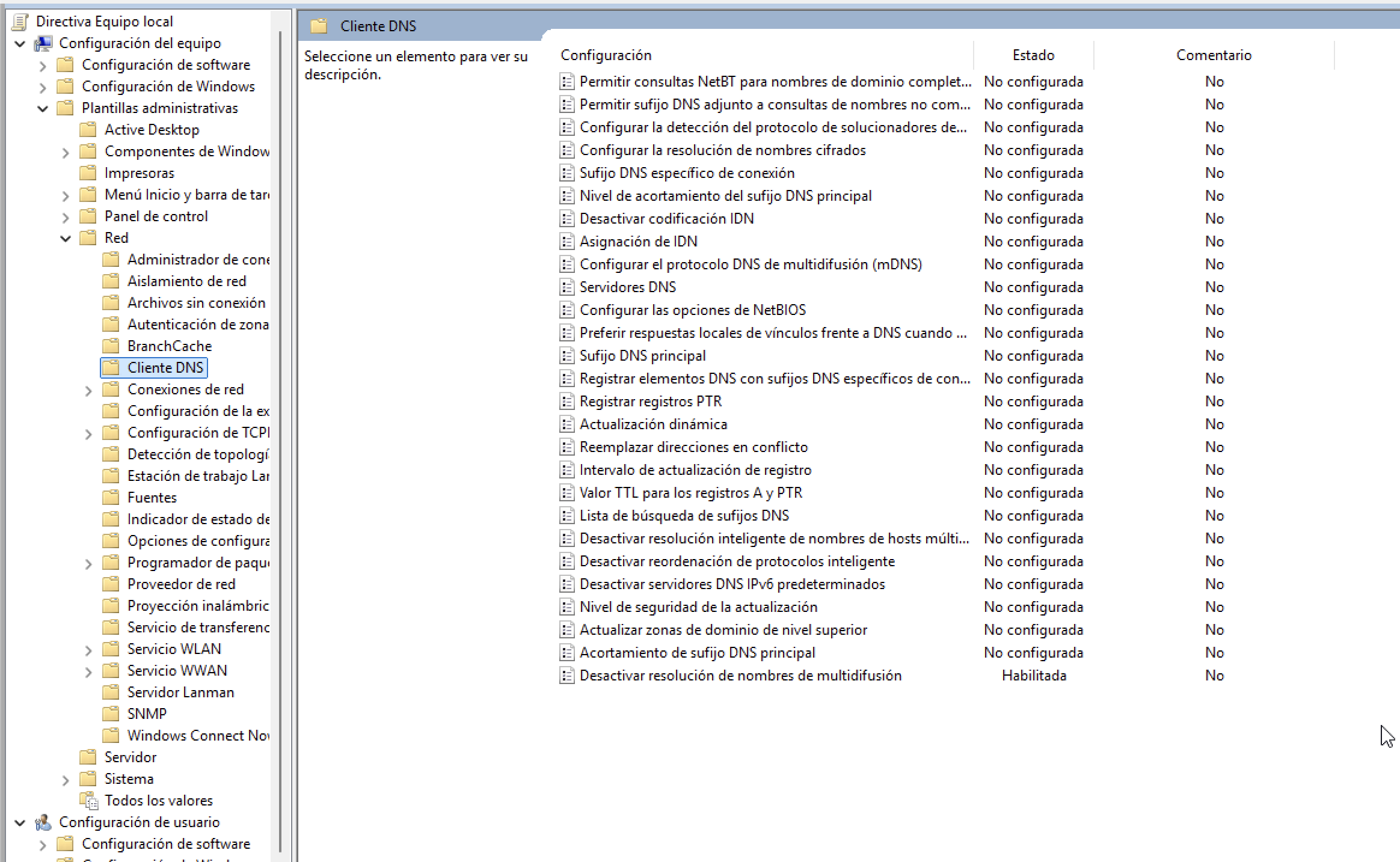Click the Habilitada status cell
The image size is (1400, 862).
click(1034, 676)
